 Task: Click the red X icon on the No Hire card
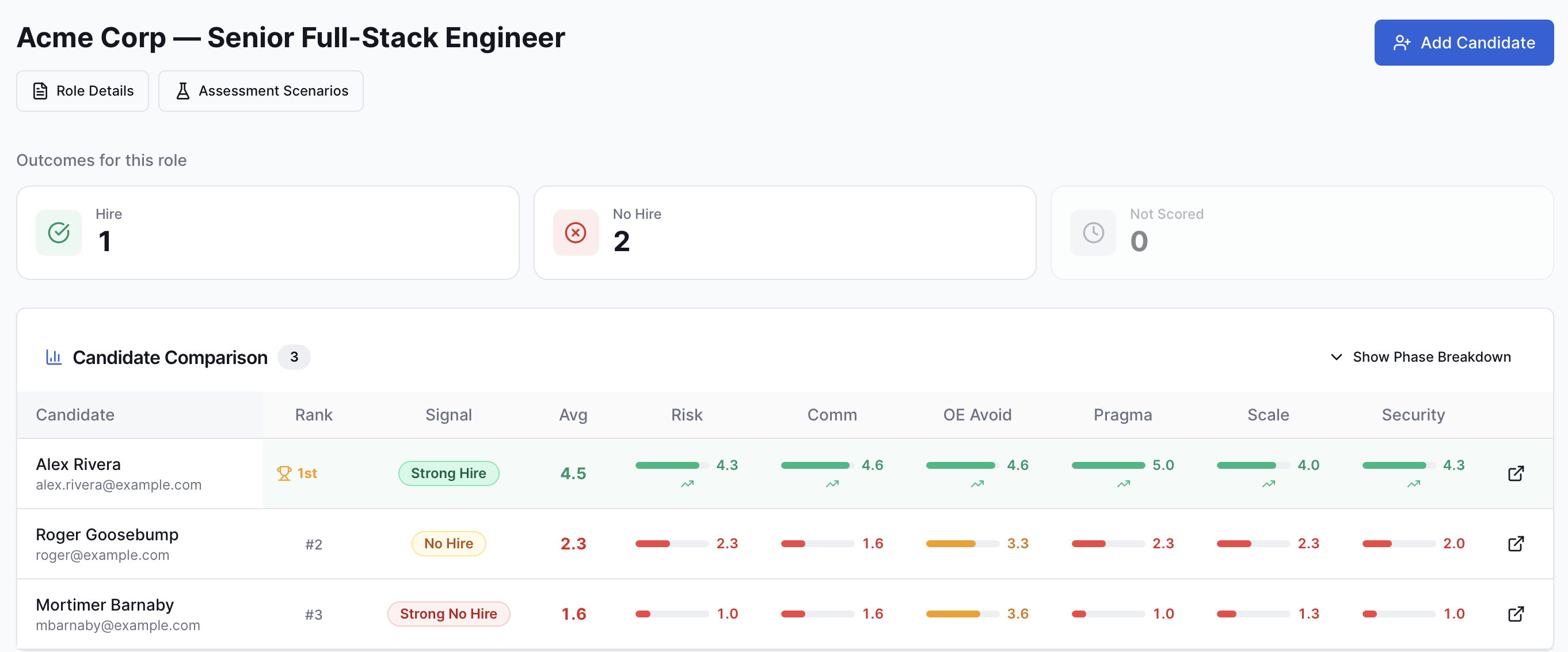(x=575, y=232)
